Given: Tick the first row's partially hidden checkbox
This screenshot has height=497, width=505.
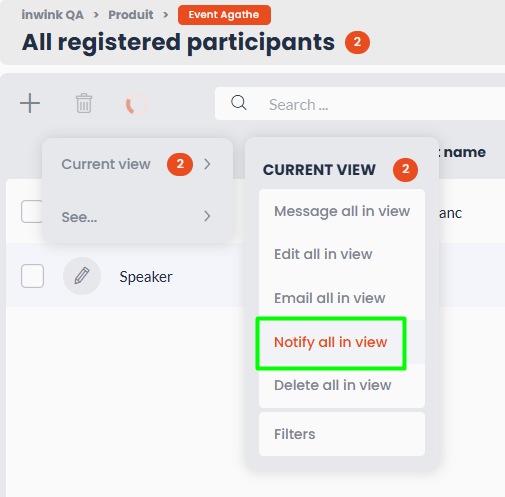Looking at the screenshot, I should click(x=32, y=211).
